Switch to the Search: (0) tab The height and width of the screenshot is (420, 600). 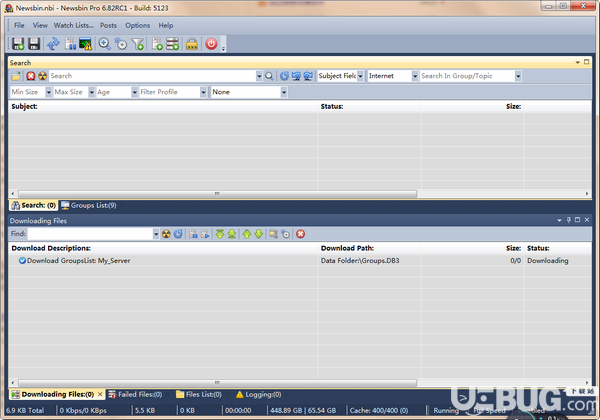tap(34, 205)
